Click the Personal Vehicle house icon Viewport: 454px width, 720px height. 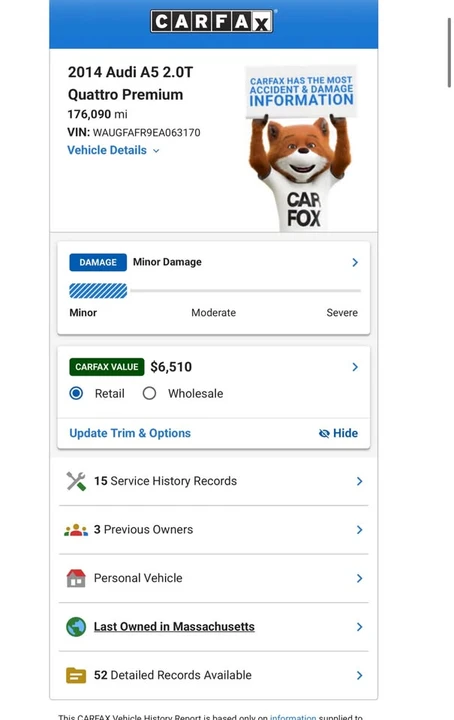(76, 578)
